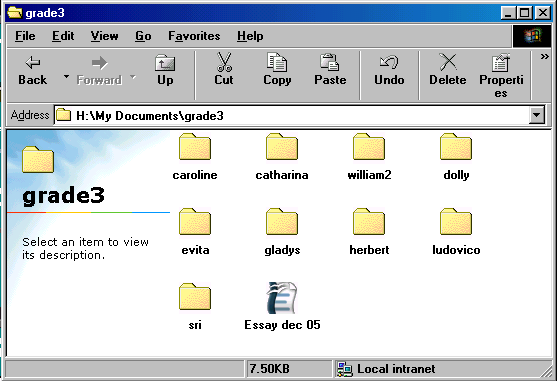Open the Help menu

250,36
